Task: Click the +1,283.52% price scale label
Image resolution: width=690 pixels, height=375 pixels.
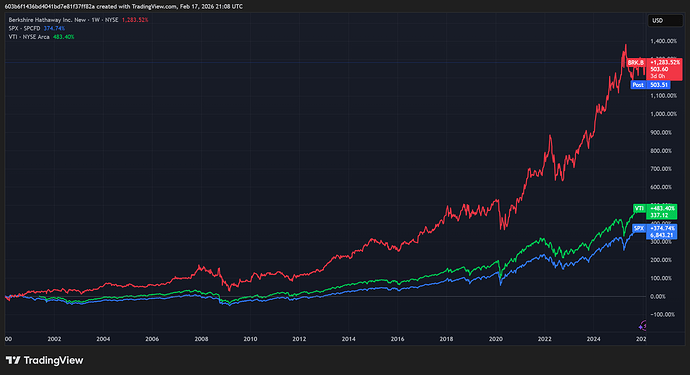Action: [x=664, y=62]
